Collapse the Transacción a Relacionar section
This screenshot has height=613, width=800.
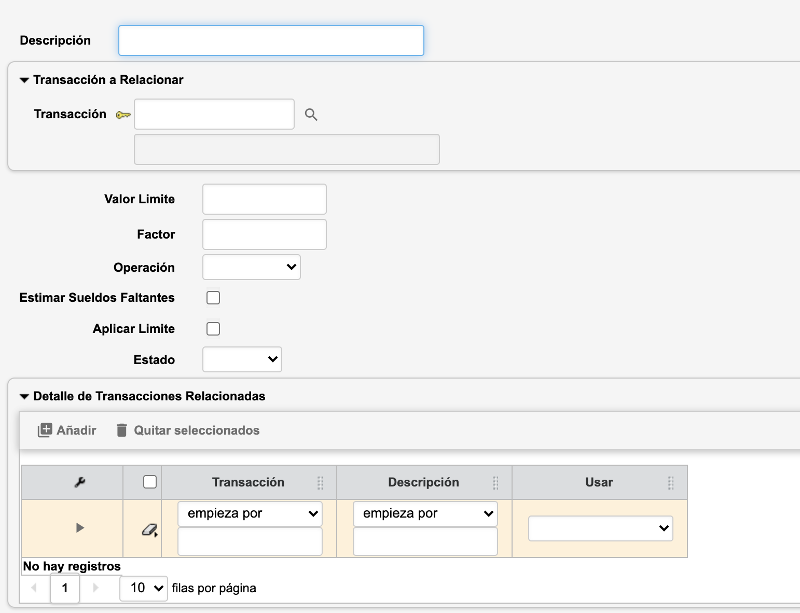pyautogui.click(x=25, y=79)
